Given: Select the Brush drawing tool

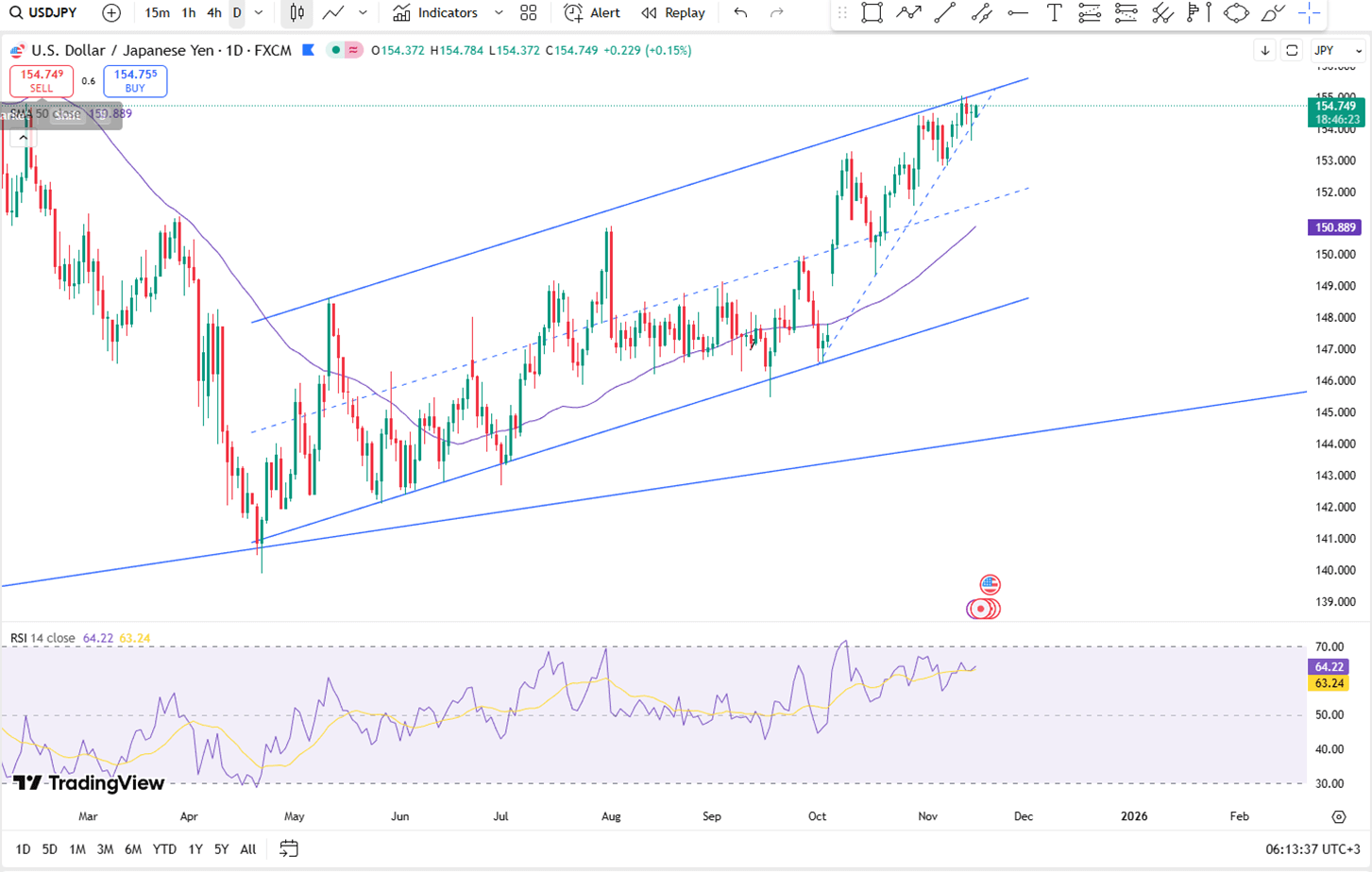Looking at the screenshot, I should click(1273, 13).
